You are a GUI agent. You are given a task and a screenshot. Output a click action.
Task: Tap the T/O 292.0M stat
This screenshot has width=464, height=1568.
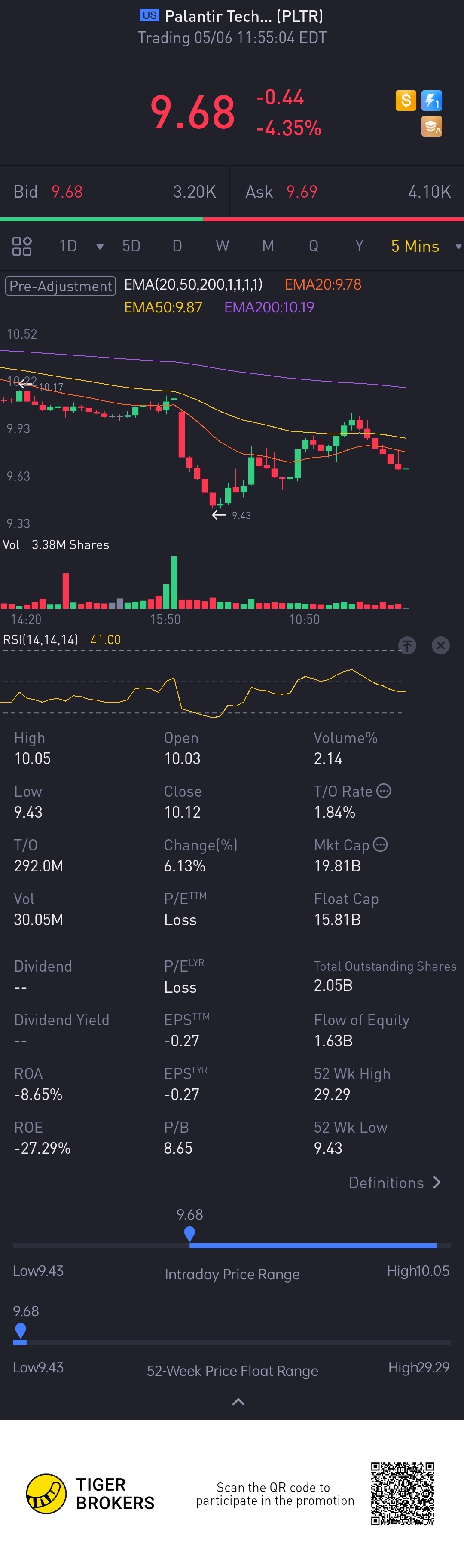[38, 855]
